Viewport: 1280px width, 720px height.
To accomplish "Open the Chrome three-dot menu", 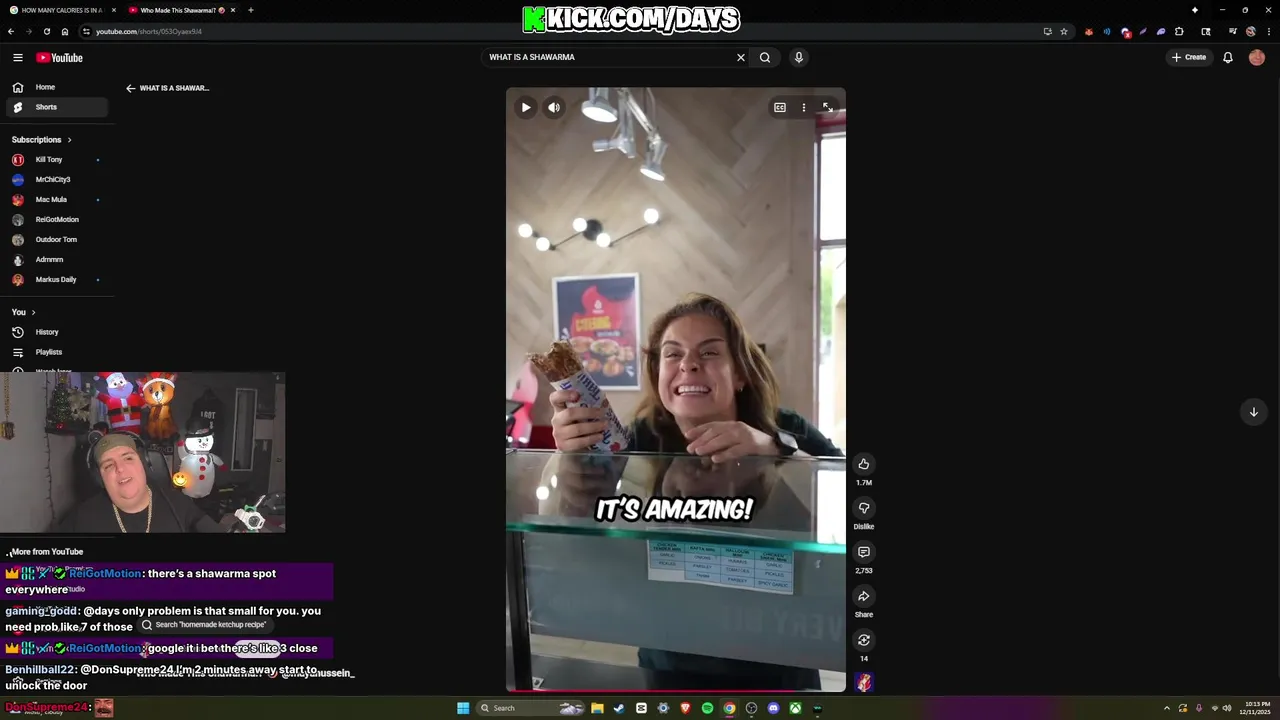I will [1268, 31].
